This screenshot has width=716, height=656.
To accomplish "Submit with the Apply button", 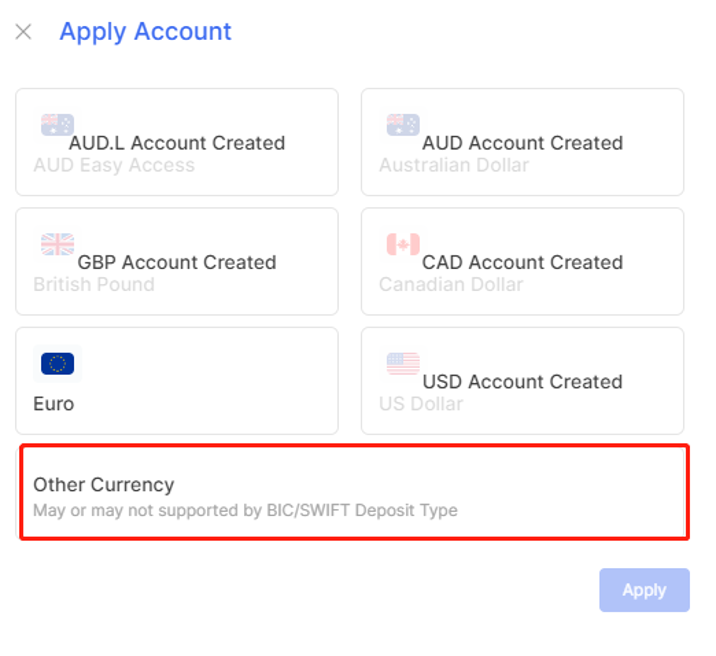I will (644, 590).
